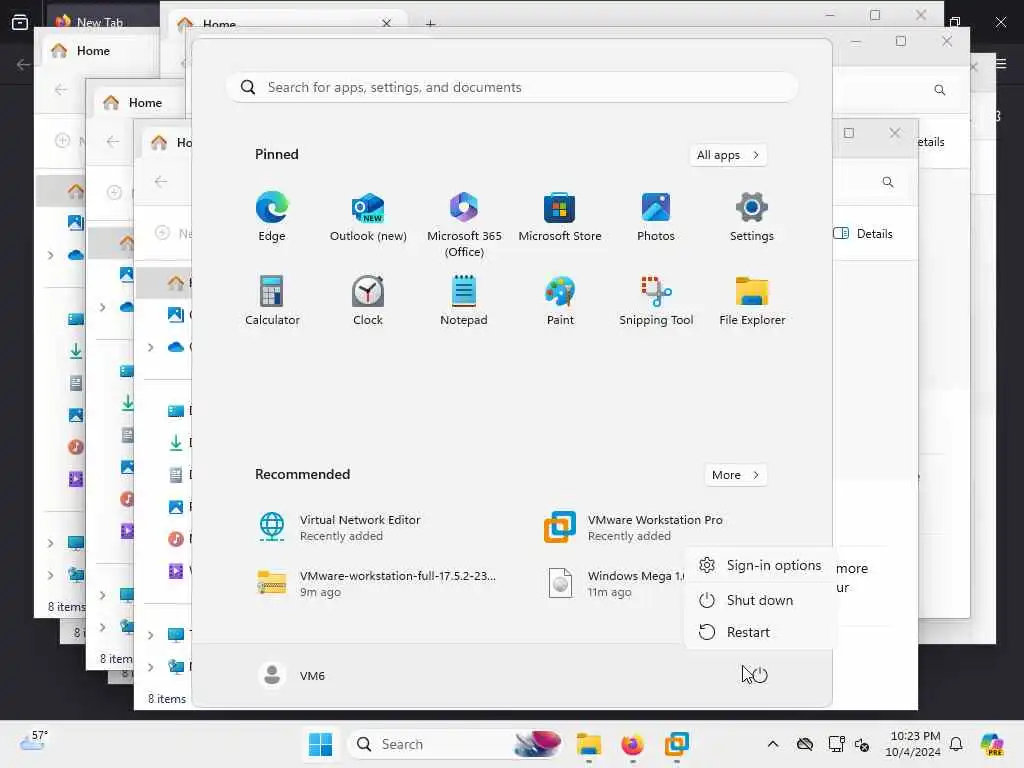Select Music in front Explorer sidebar
The height and width of the screenshot is (768, 1024).
point(176,539)
